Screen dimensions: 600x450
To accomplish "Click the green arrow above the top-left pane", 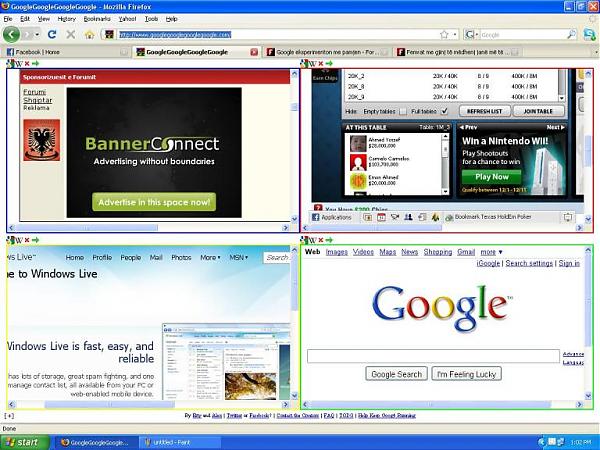I will coord(35,63).
